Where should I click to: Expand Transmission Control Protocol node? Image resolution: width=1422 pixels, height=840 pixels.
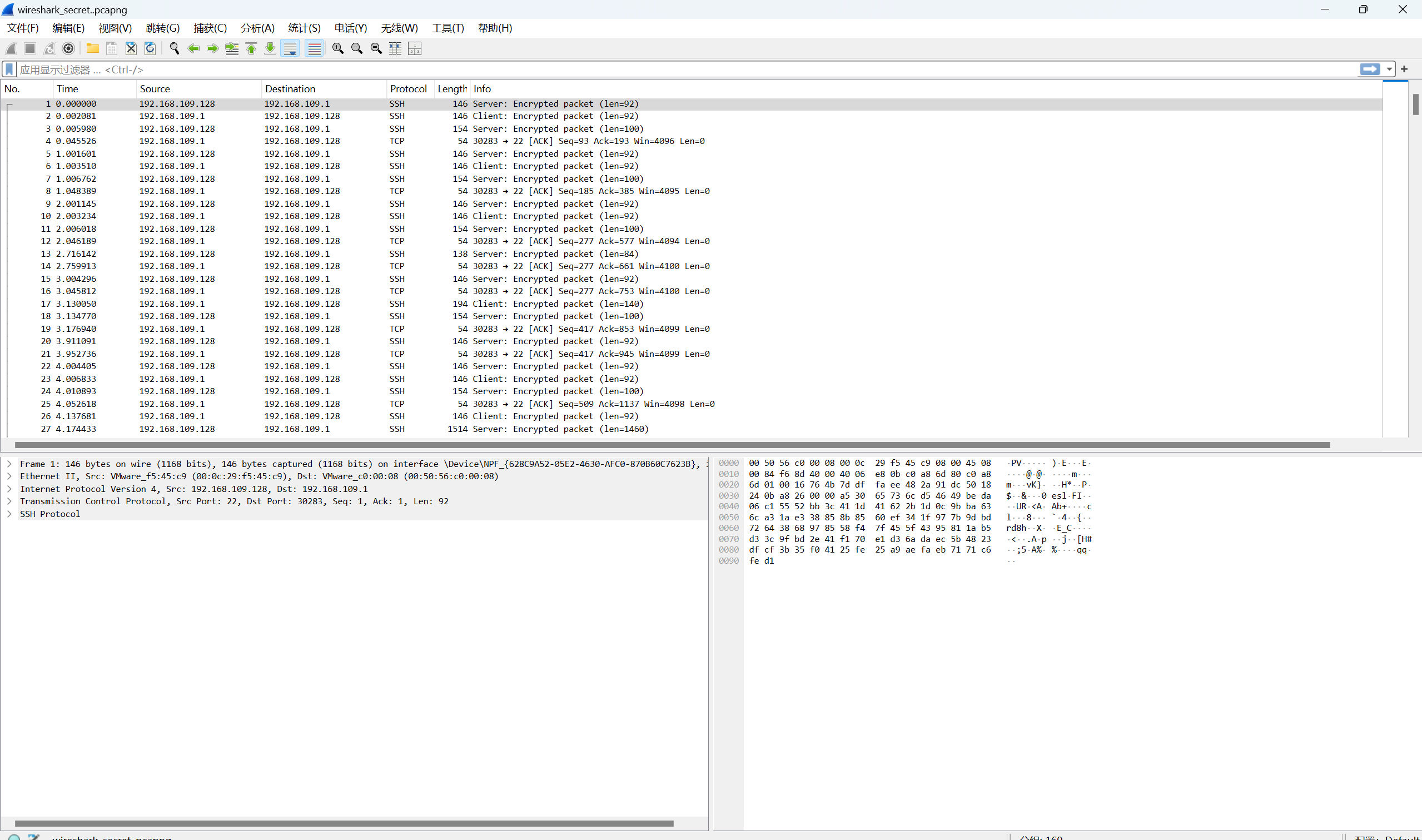9,501
